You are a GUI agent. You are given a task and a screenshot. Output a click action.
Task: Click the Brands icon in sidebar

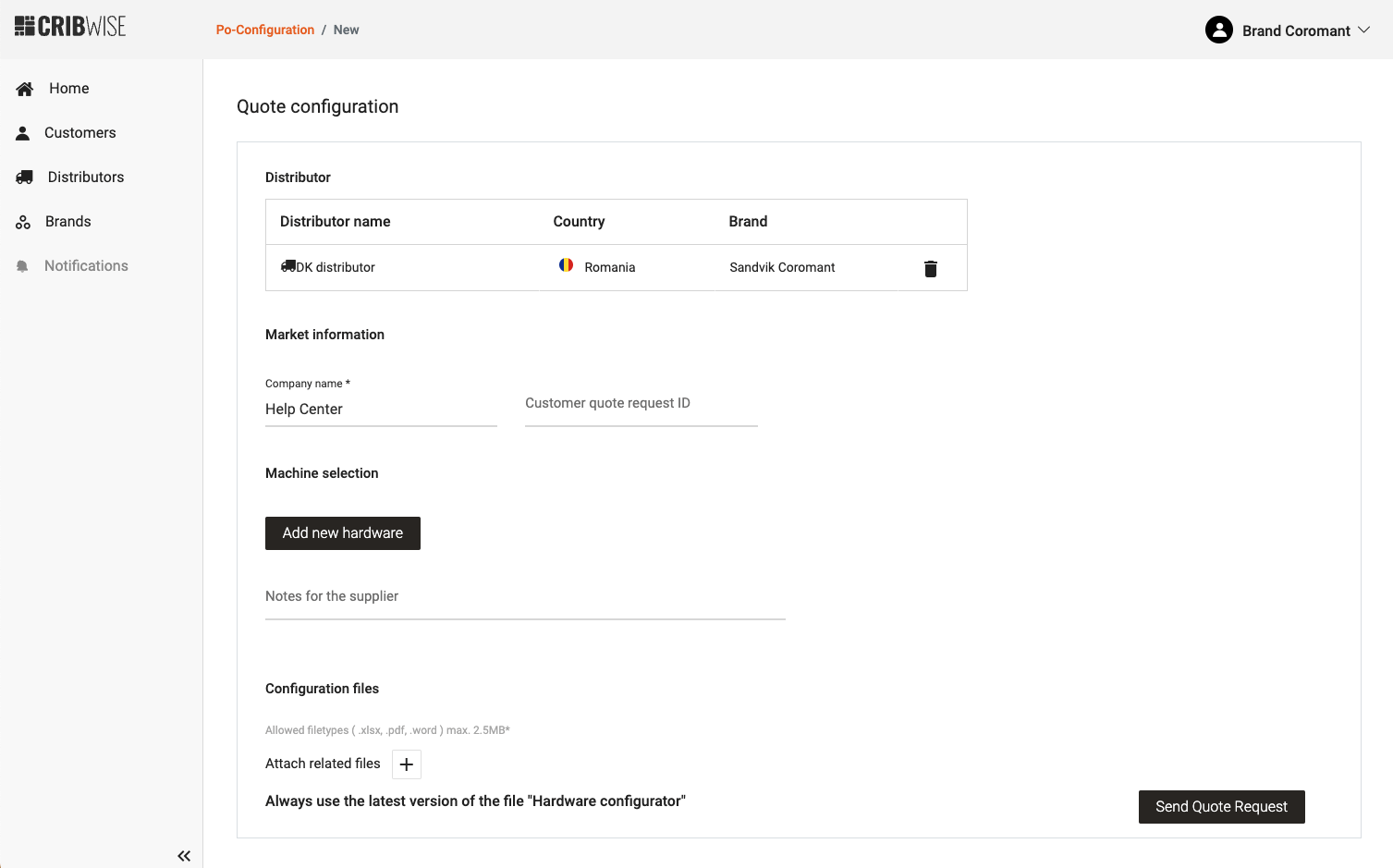pos(23,222)
